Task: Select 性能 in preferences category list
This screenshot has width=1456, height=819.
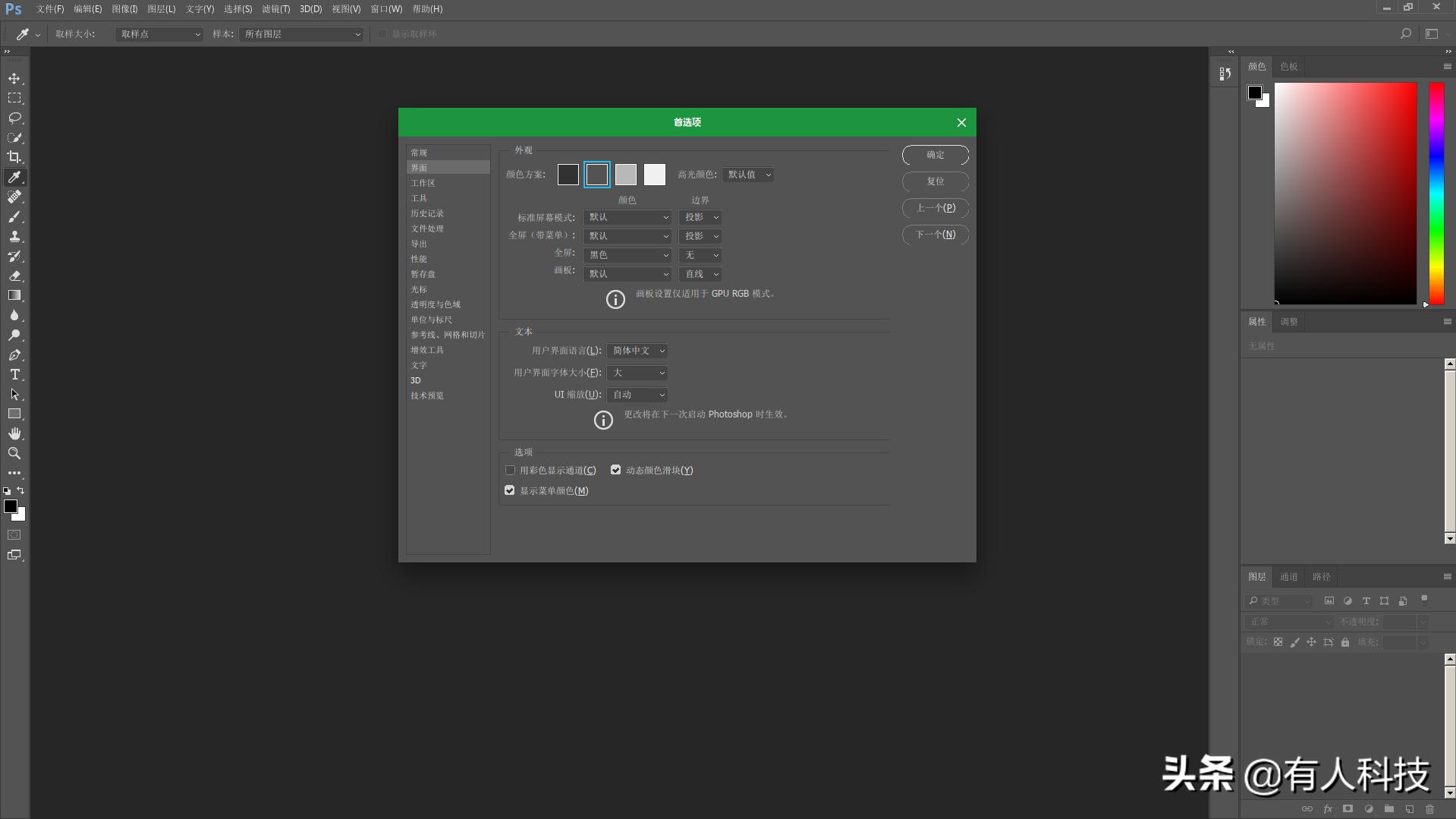Action: click(419, 259)
